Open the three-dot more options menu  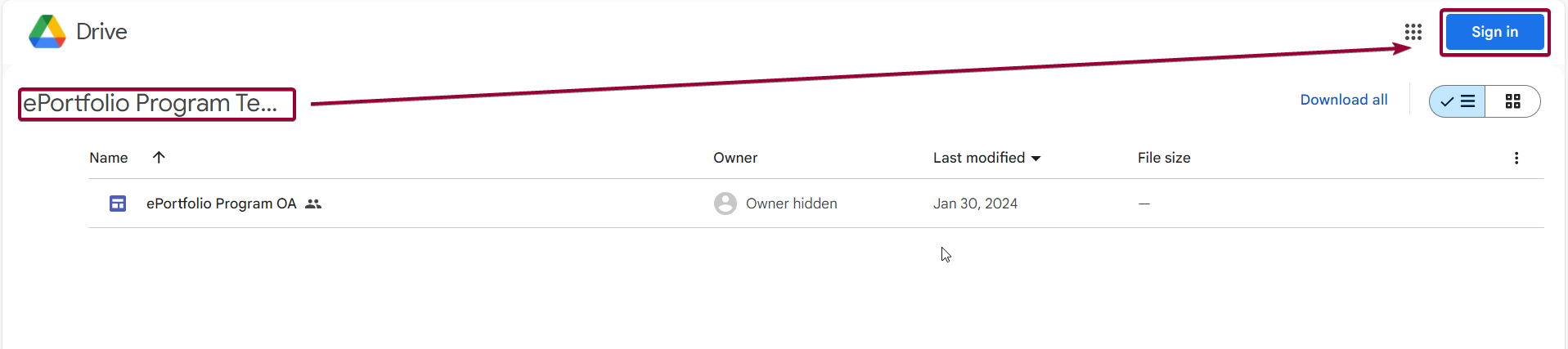click(x=1516, y=158)
